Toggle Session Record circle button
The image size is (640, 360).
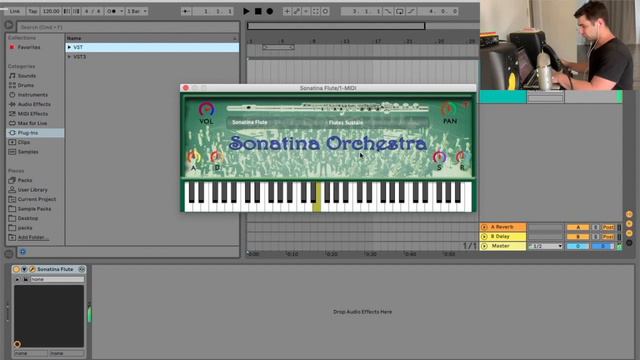[x=325, y=11]
